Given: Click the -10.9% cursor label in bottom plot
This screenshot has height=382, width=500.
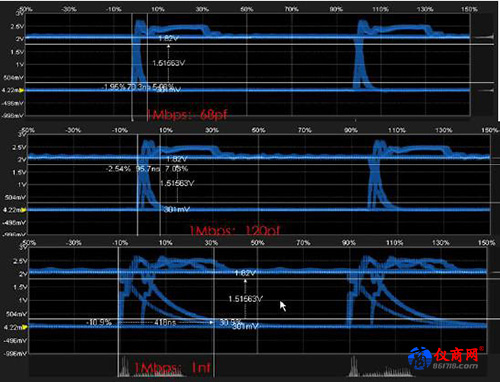Looking at the screenshot, I should [x=99, y=322].
